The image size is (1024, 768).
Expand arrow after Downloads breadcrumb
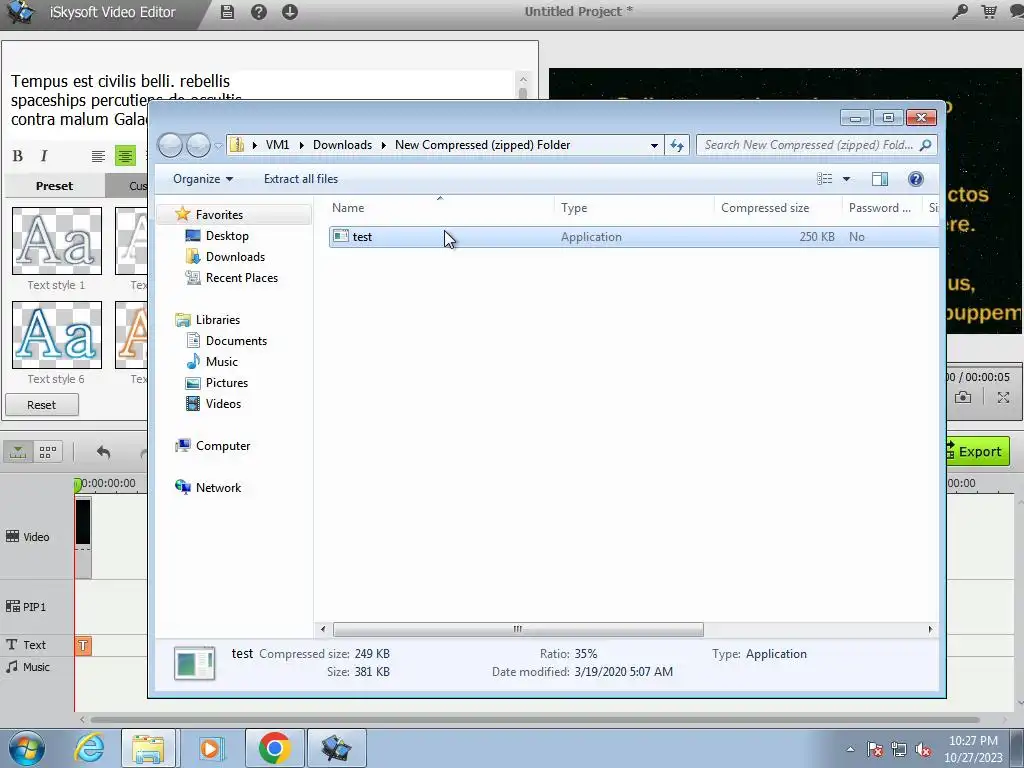[384, 145]
